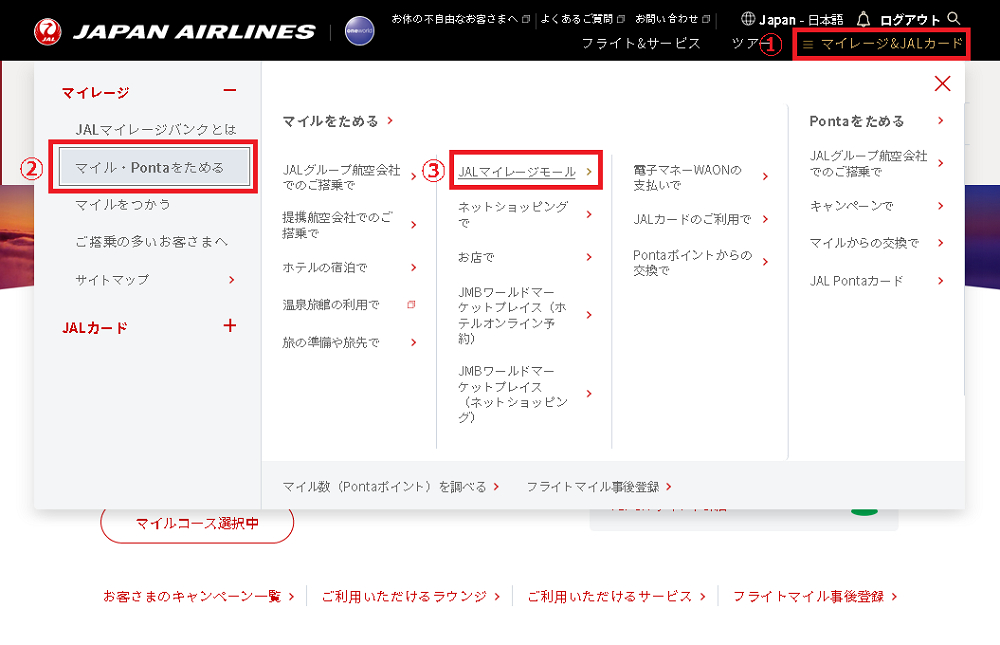Open Pontaポイントからの交換で link
This screenshot has width=1000, height=645.
(700, 262)
